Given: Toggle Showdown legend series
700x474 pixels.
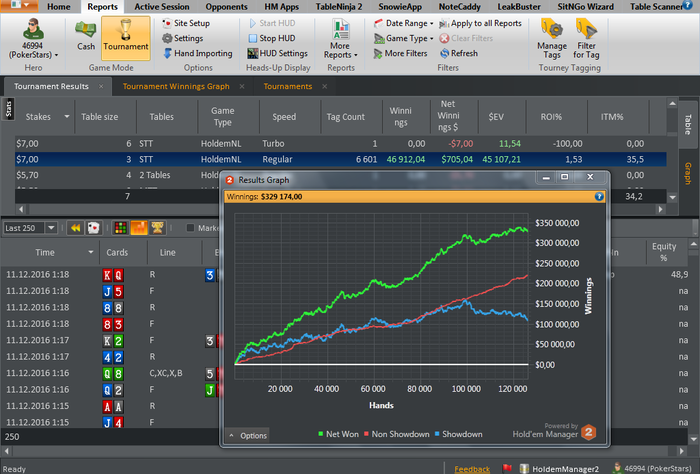Looking at the screenshot, I should 458,434.
